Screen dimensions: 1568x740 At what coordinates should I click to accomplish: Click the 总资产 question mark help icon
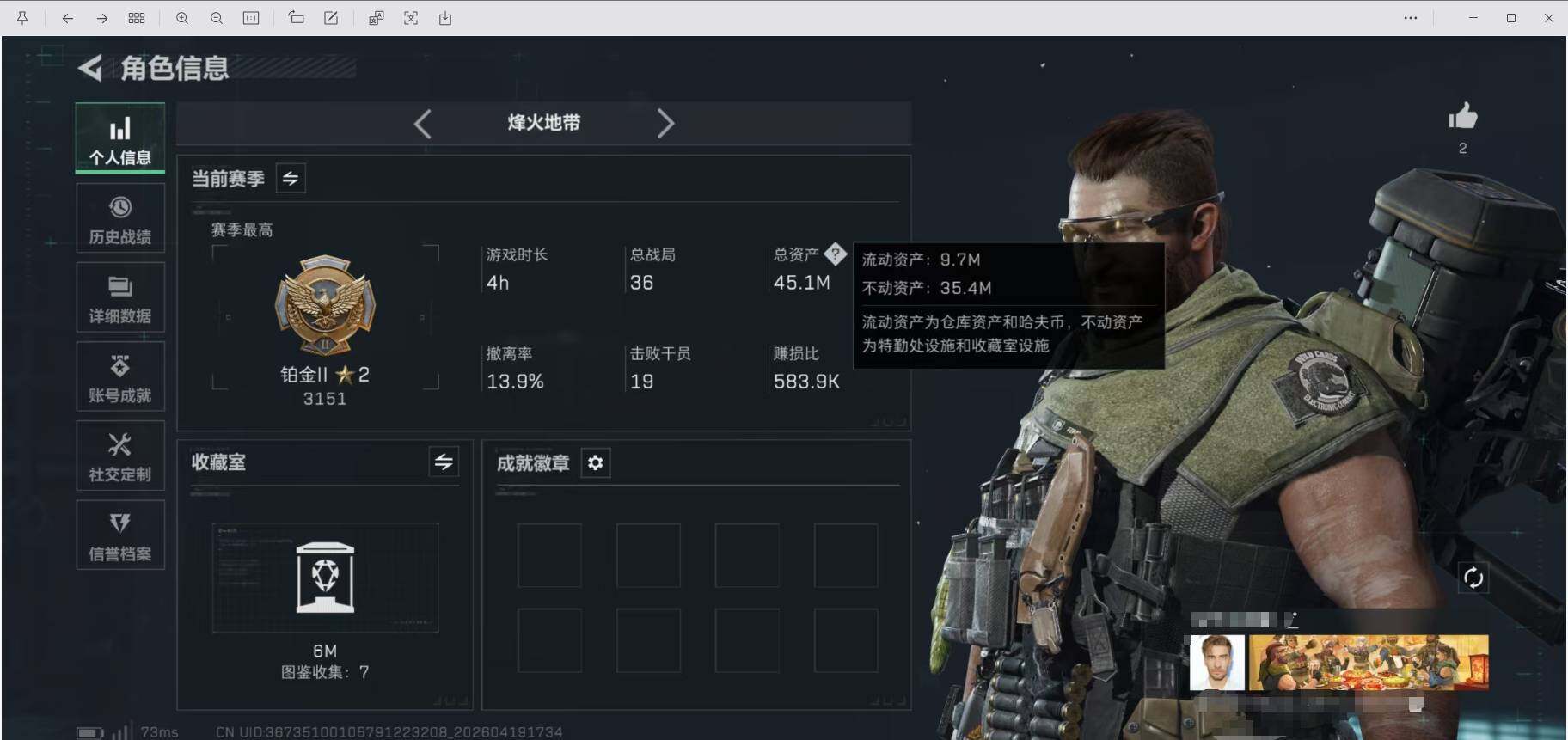tap(835, 254)
